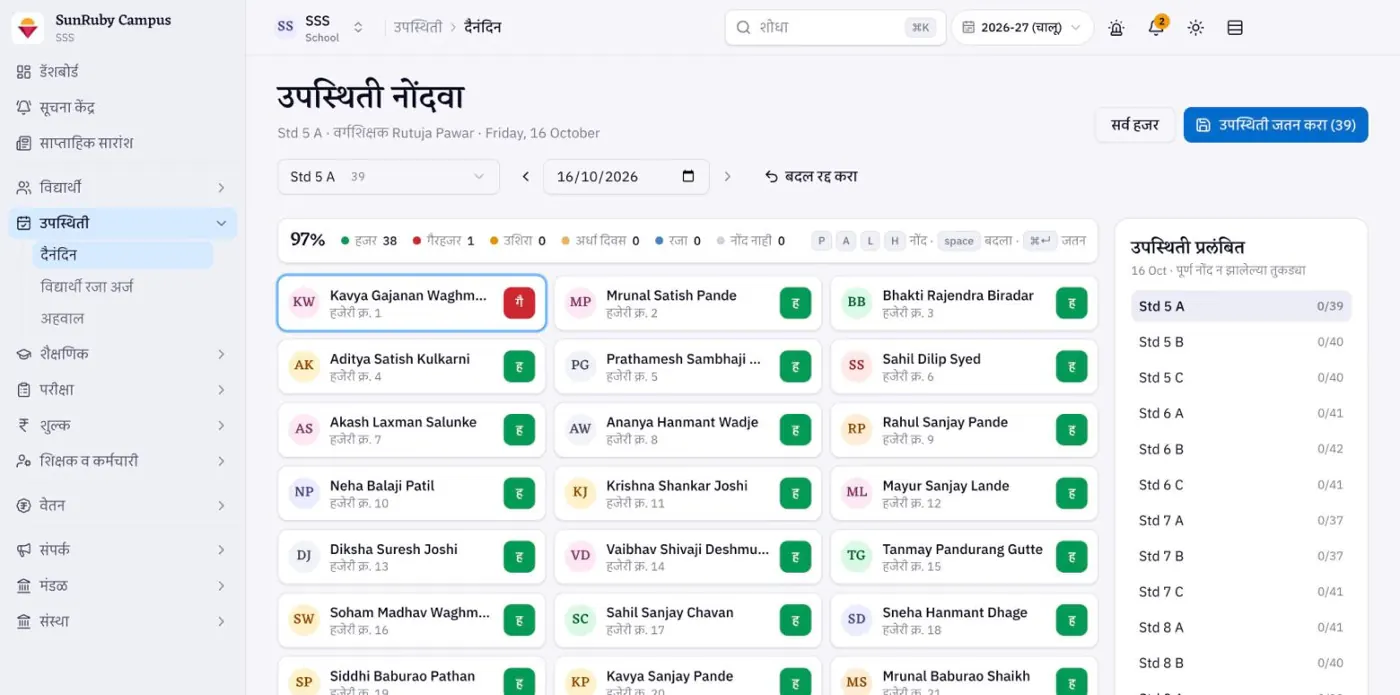Click the उपस्थिती breadcrumb link
The image size is (1400, 695).
(418, 28)
